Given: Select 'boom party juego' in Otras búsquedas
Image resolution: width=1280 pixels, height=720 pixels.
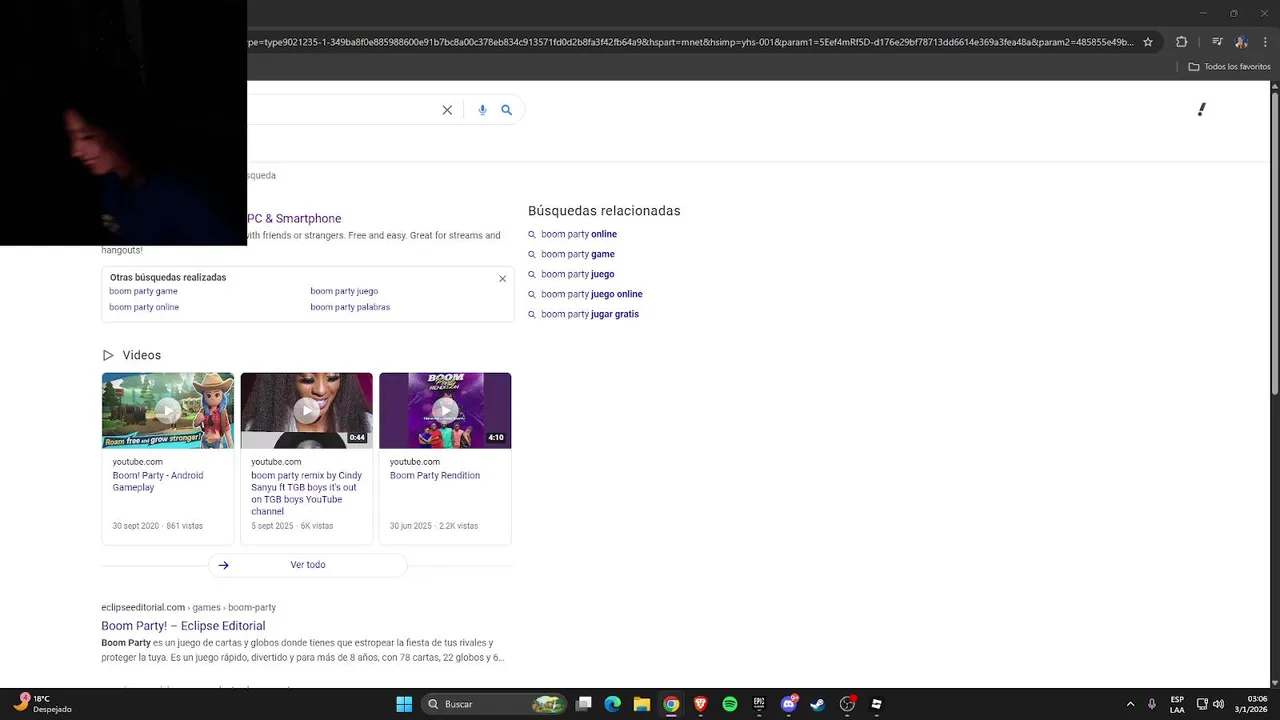Looking at the screenshot, I should coord(344,291).
